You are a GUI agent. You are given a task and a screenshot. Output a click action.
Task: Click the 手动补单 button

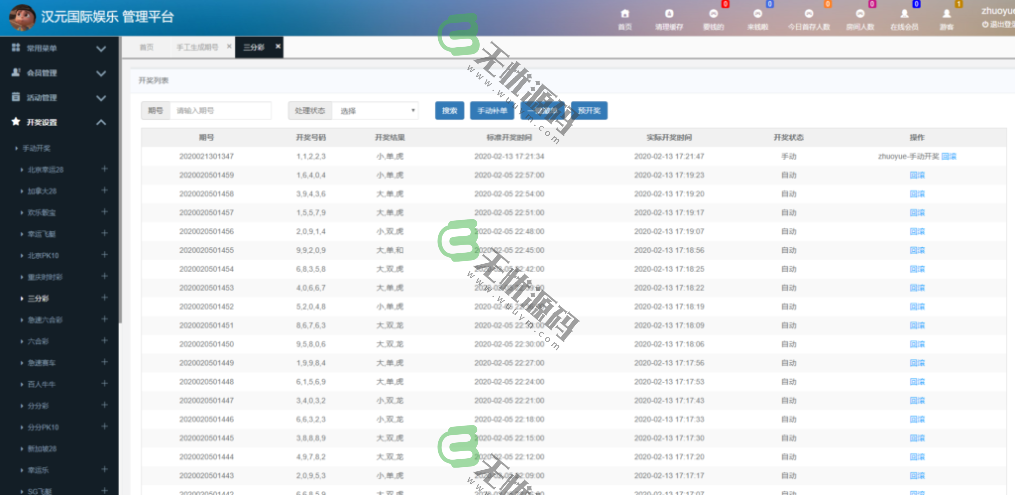492,111
